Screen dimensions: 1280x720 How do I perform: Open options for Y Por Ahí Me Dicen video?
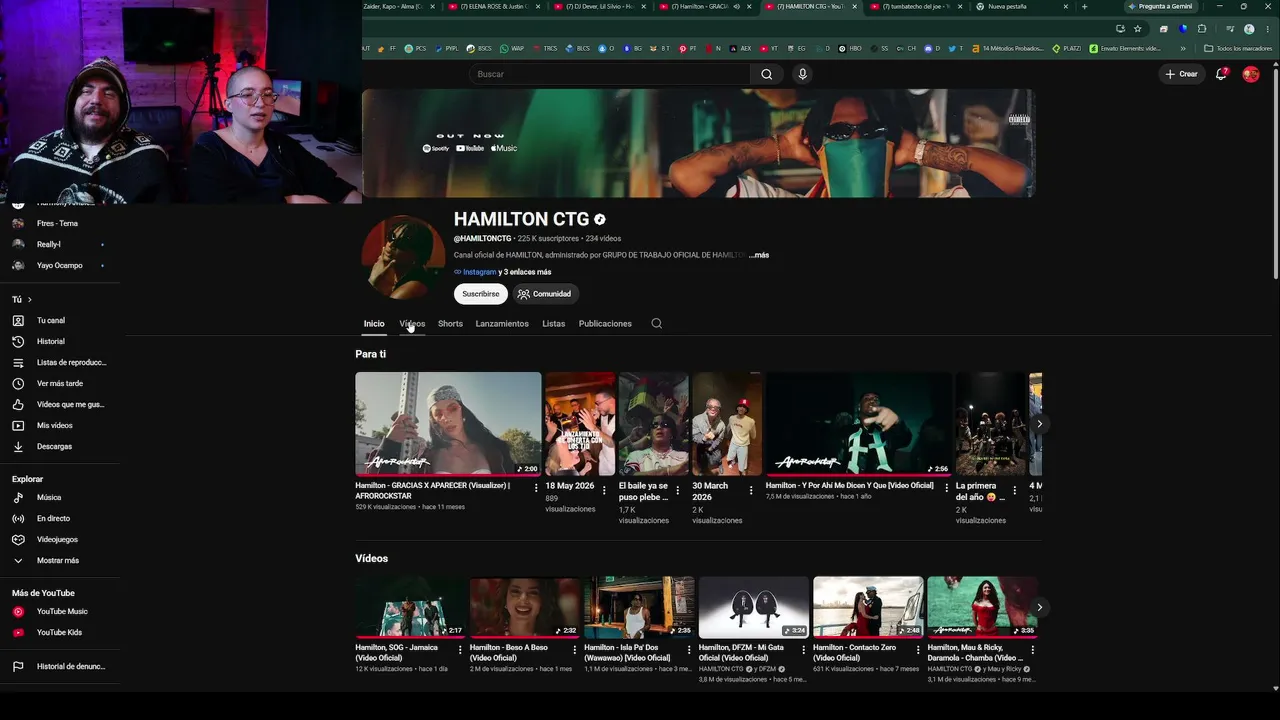pyautogui.click(x=947, y=488)
